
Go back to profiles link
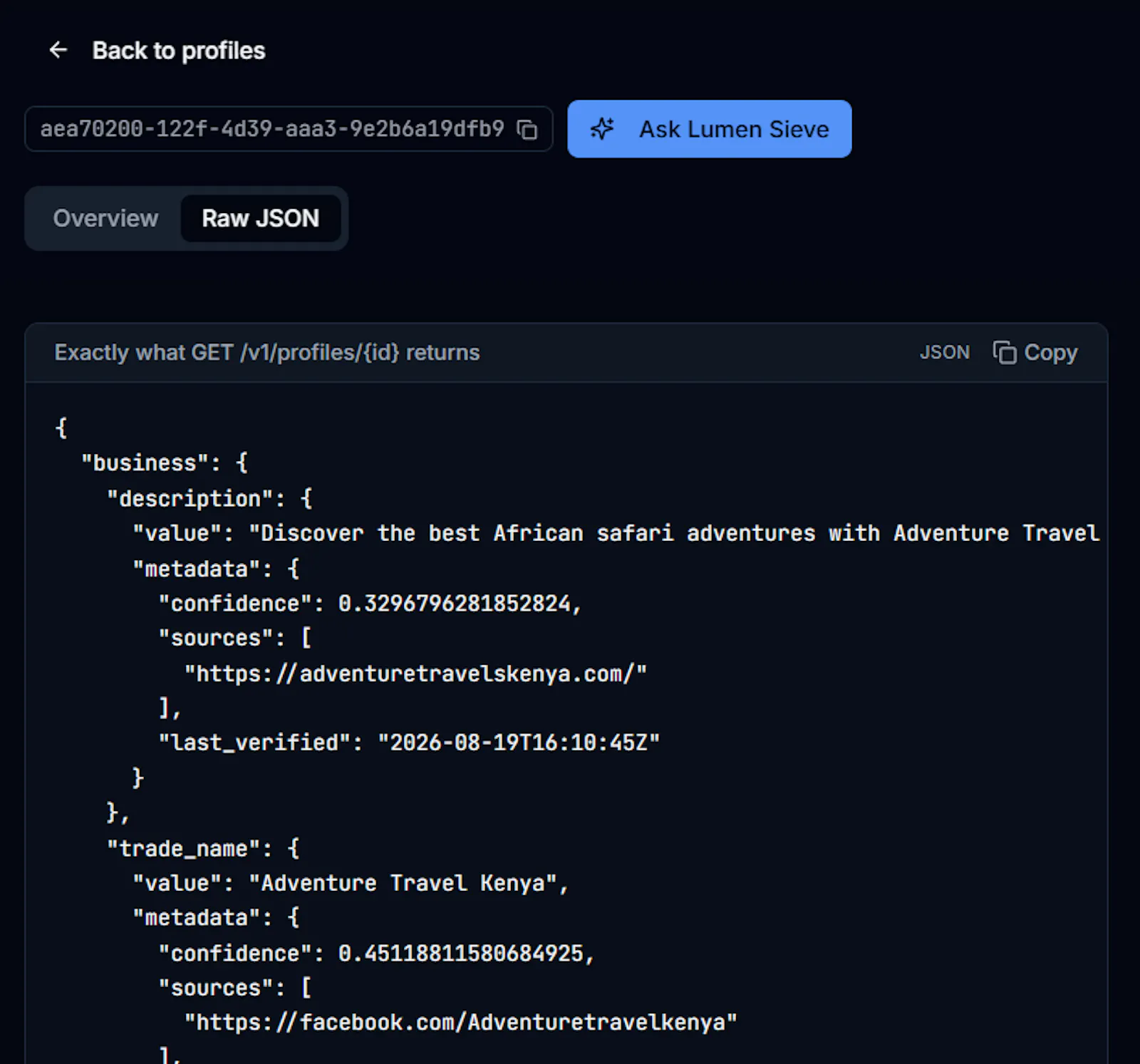(x=178, y=51)
